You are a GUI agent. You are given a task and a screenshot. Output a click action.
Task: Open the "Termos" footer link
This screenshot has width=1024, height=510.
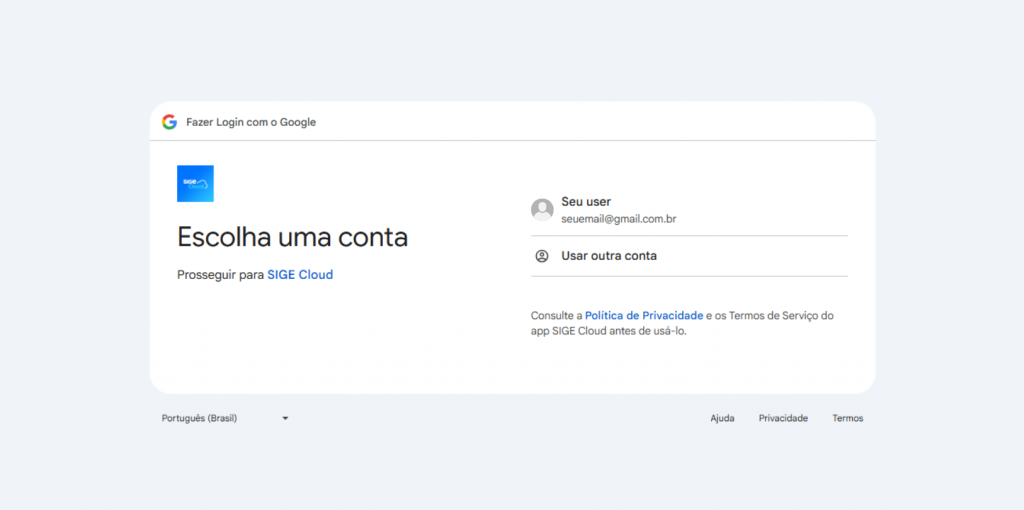[x=847, y=418]
